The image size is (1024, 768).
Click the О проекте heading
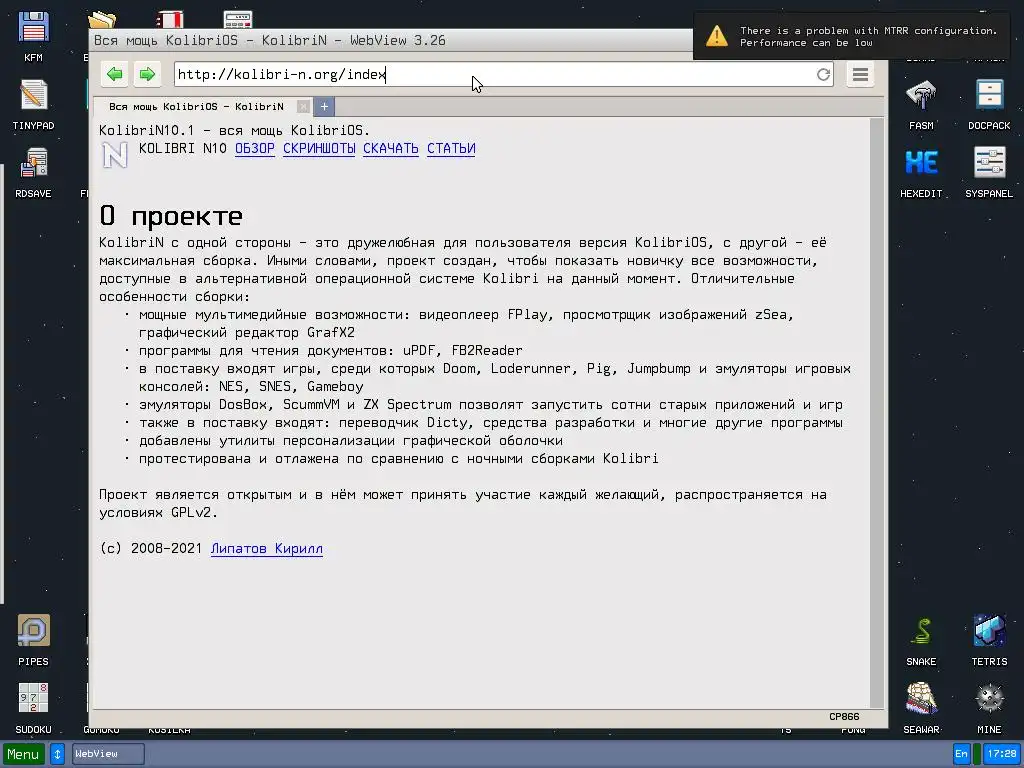tap(171, 216)
